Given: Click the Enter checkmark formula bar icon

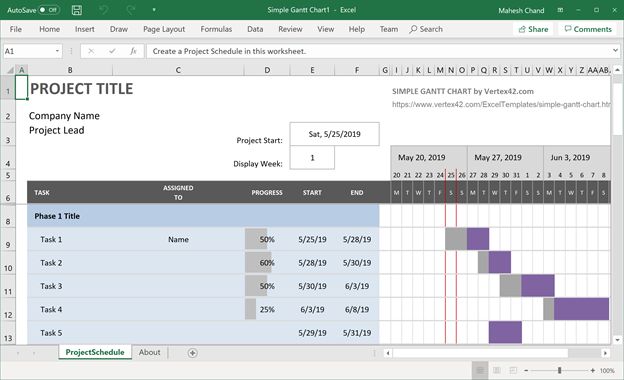Looking at the screenshot, I should (x=112, y=51).
